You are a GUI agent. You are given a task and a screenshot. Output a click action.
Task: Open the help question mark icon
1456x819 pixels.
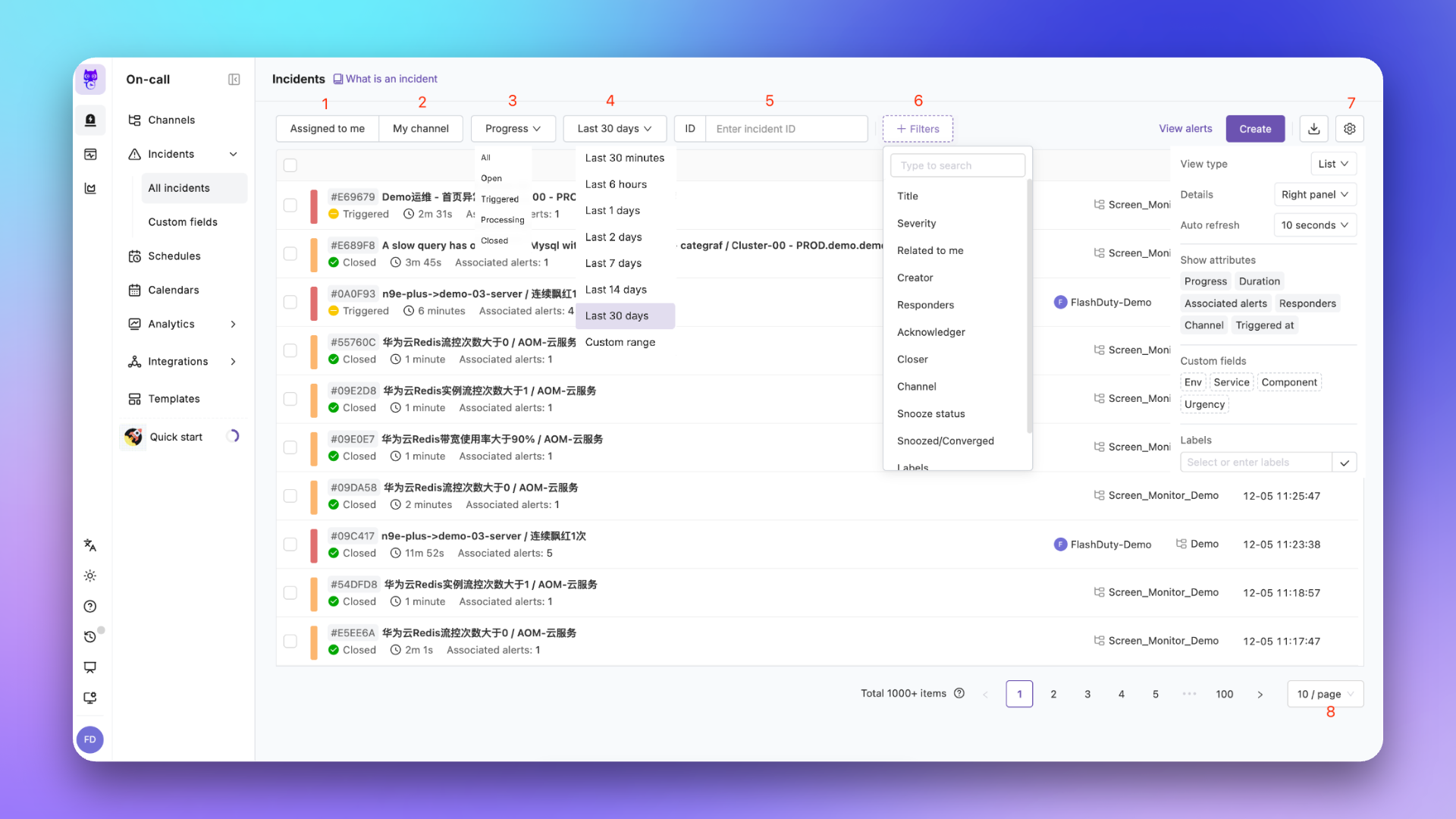click(x=90, y=606)
